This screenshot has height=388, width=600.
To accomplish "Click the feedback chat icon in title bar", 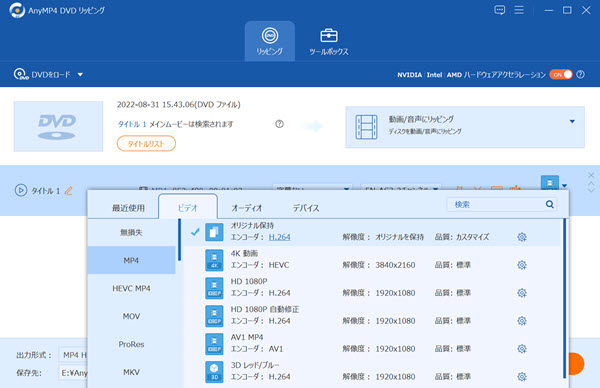I will click(499, 10).
